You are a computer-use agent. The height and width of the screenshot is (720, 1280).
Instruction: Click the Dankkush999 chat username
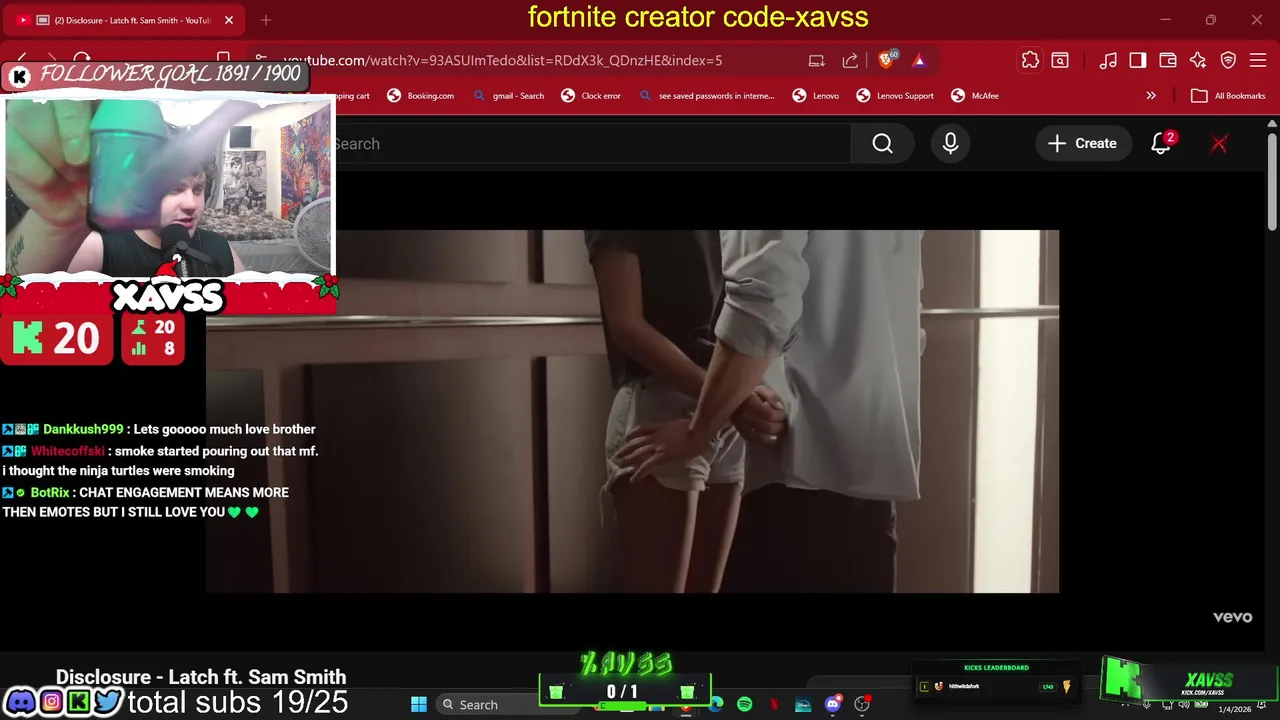(83, 429)
